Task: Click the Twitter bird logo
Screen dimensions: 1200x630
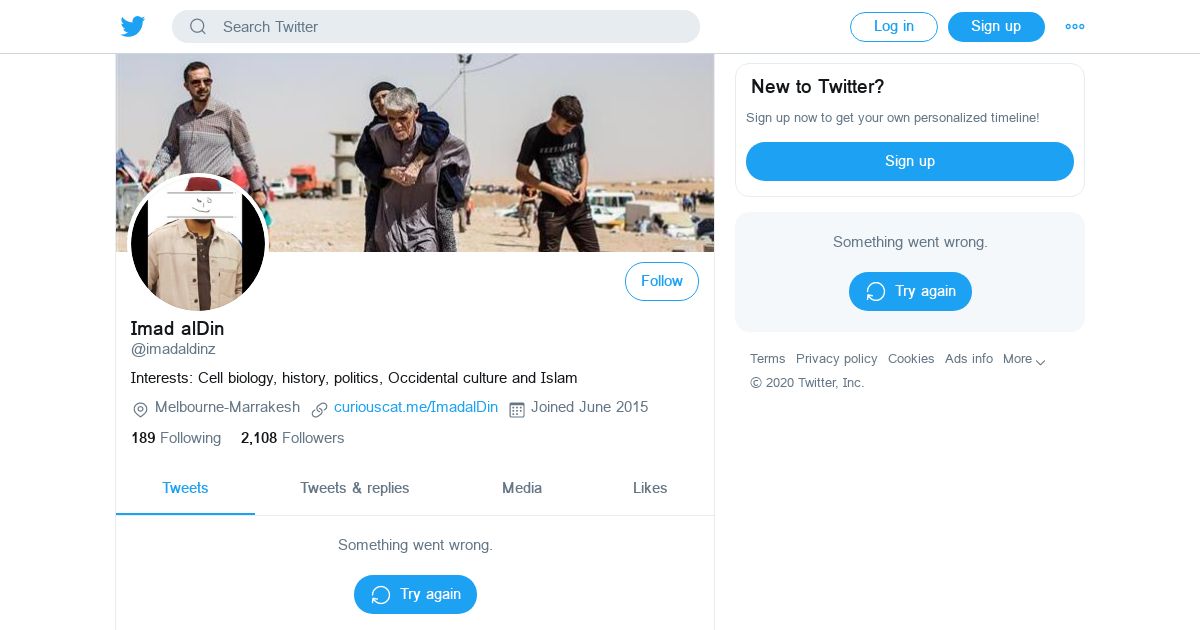Action: click(x=133, y=27)
